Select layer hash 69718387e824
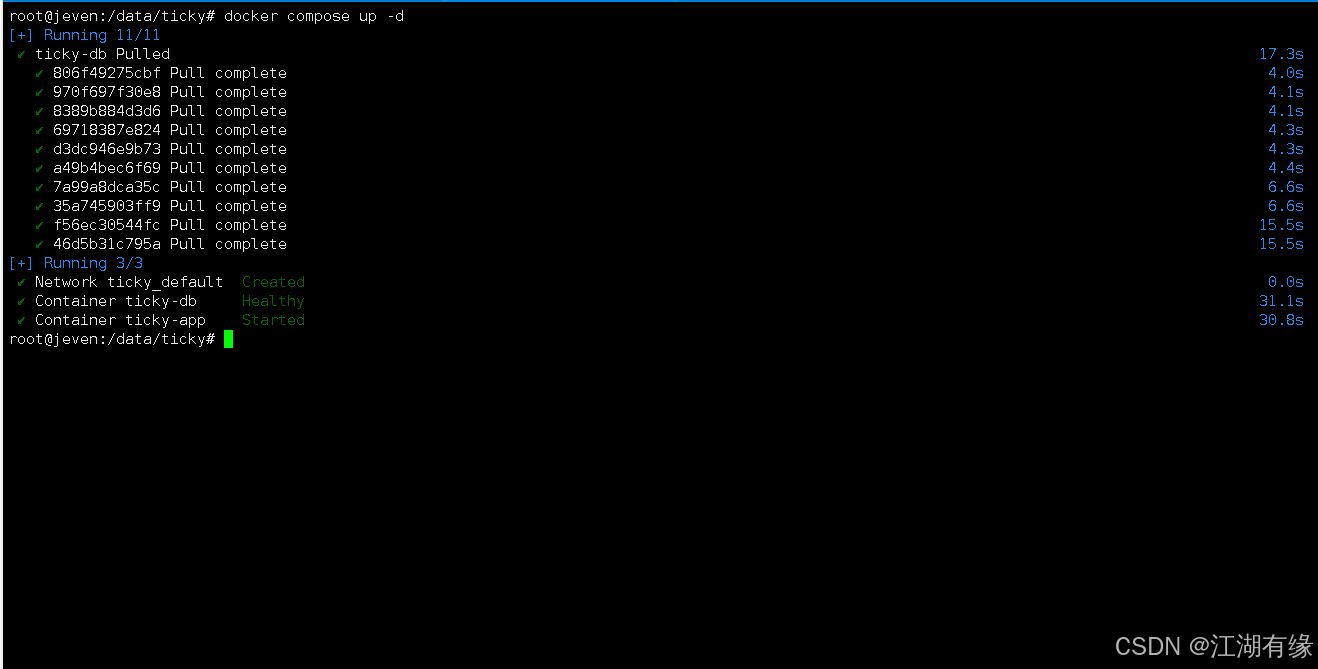1318x669 pixels. point(106,130)
